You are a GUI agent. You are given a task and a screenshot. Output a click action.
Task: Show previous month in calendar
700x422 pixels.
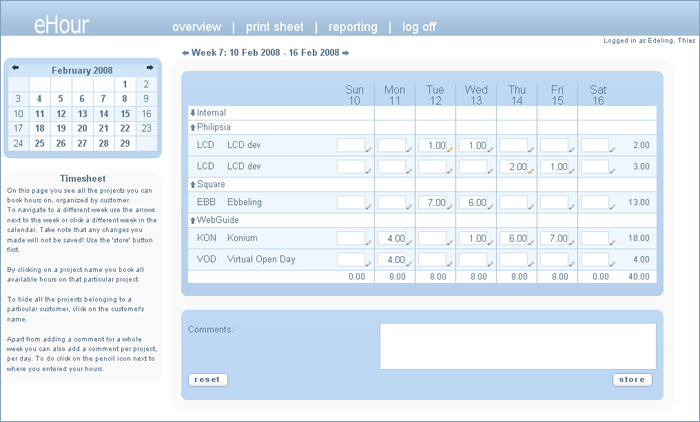click(15, 67)
